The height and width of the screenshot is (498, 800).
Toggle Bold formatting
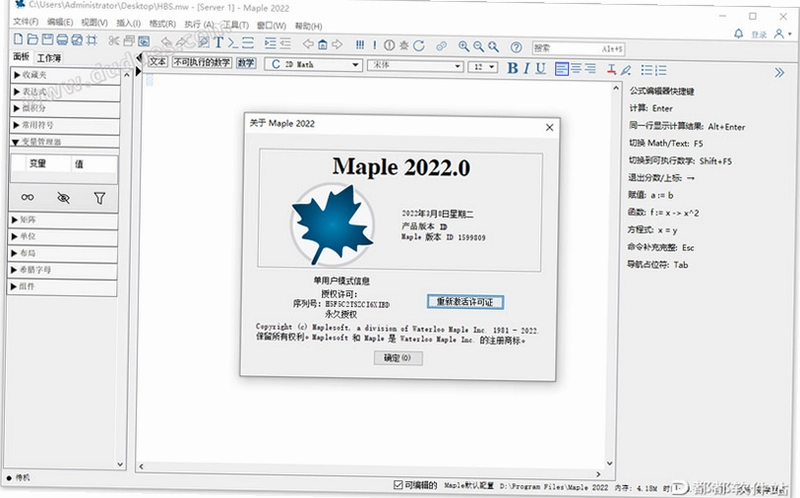pyautogui.click(x=513, y=68)
